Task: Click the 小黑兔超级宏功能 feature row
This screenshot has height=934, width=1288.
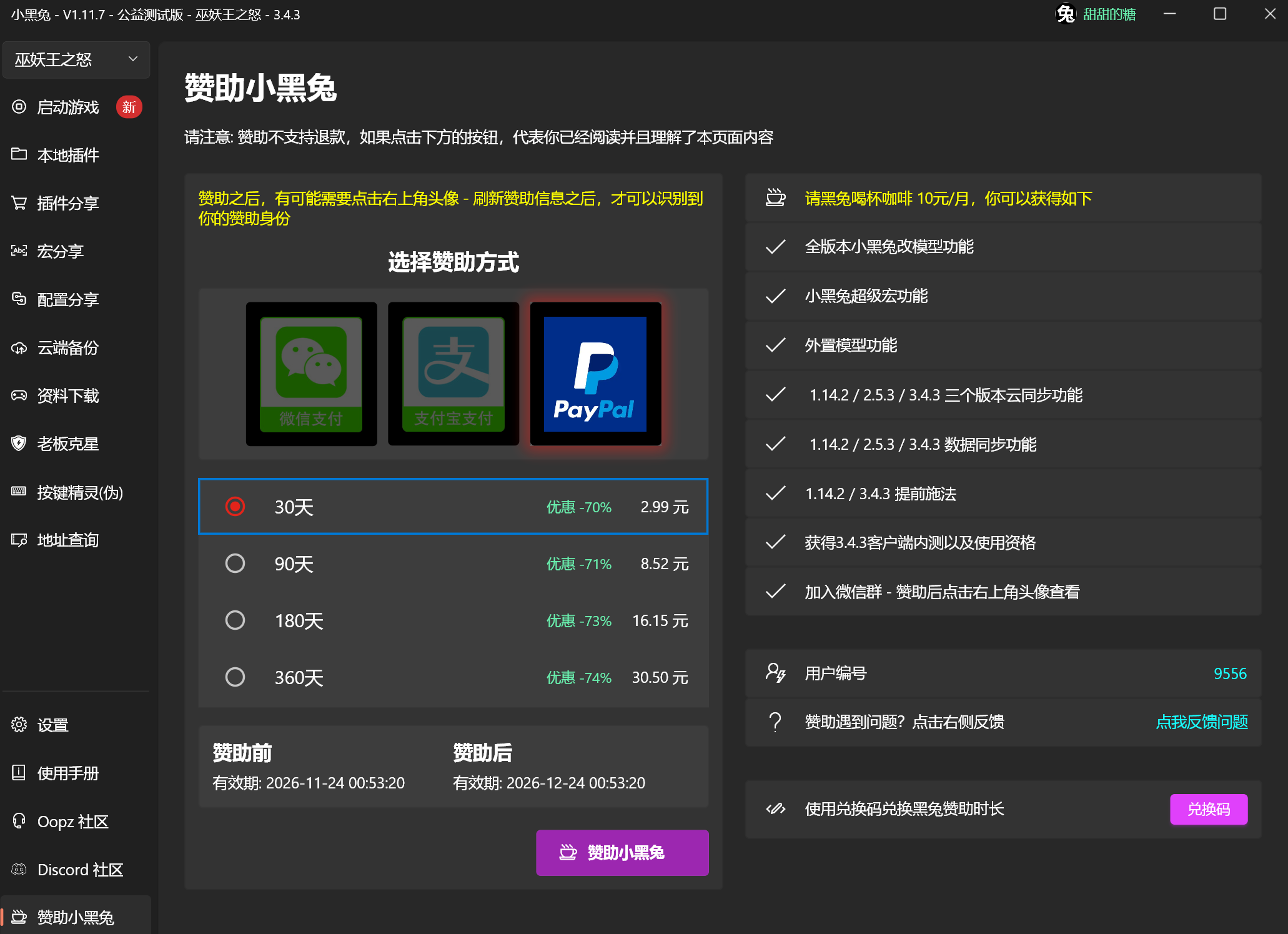Action: point(1003,296)
